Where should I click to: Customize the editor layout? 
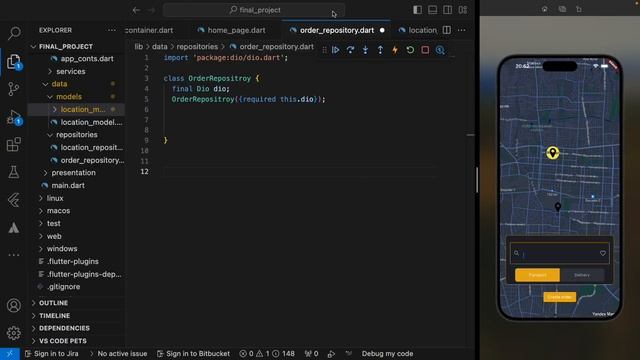coord(462,10)
